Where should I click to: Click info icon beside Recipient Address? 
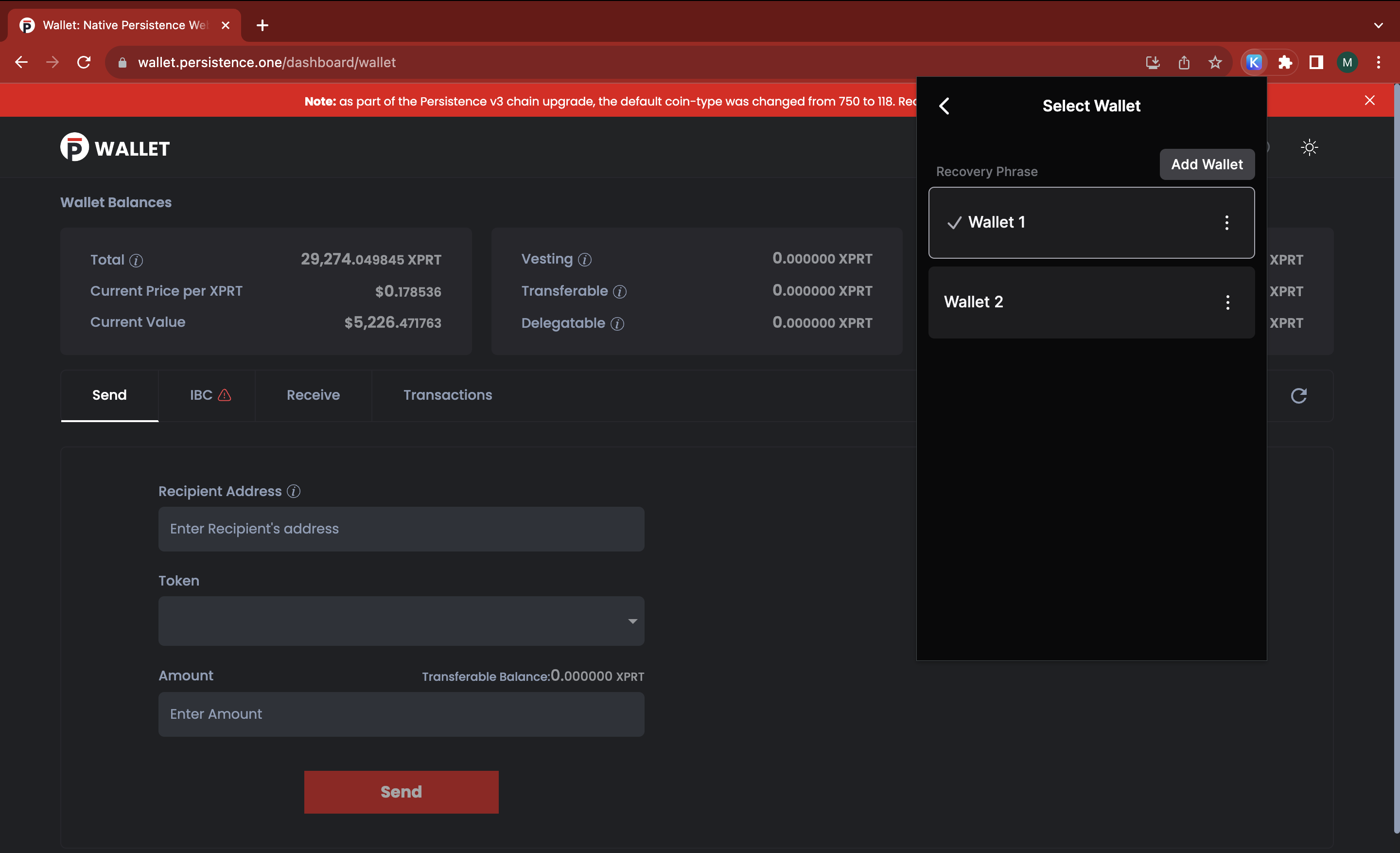click(x=293, y=492)
